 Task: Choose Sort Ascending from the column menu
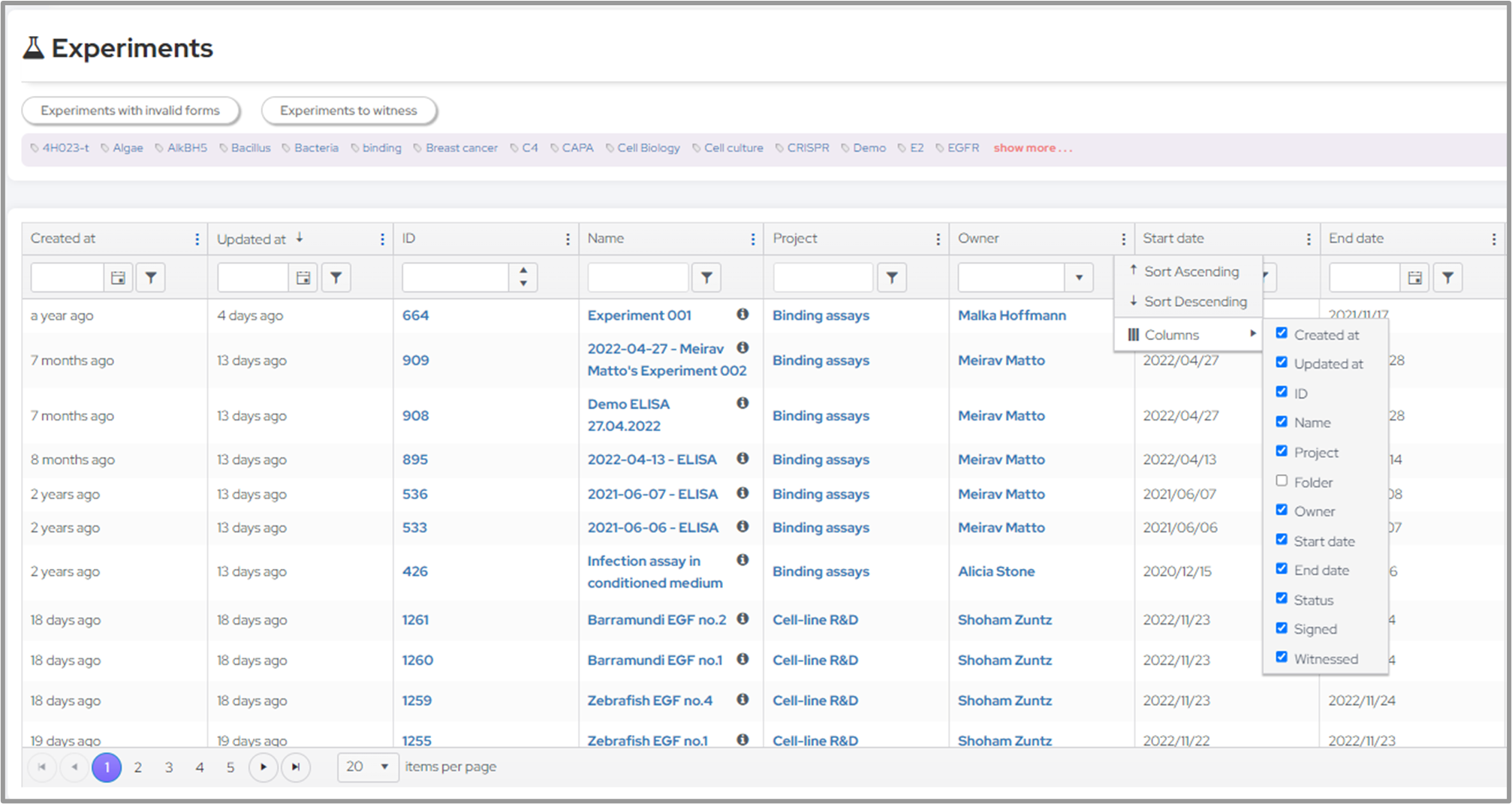pyautogui.click(x=1191, y=272)
